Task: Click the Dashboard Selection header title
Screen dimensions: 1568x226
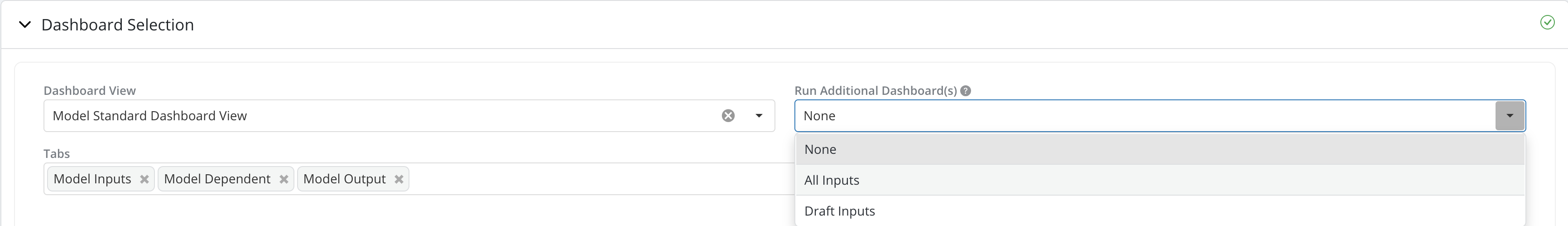Action: click(x=117, y=25)
